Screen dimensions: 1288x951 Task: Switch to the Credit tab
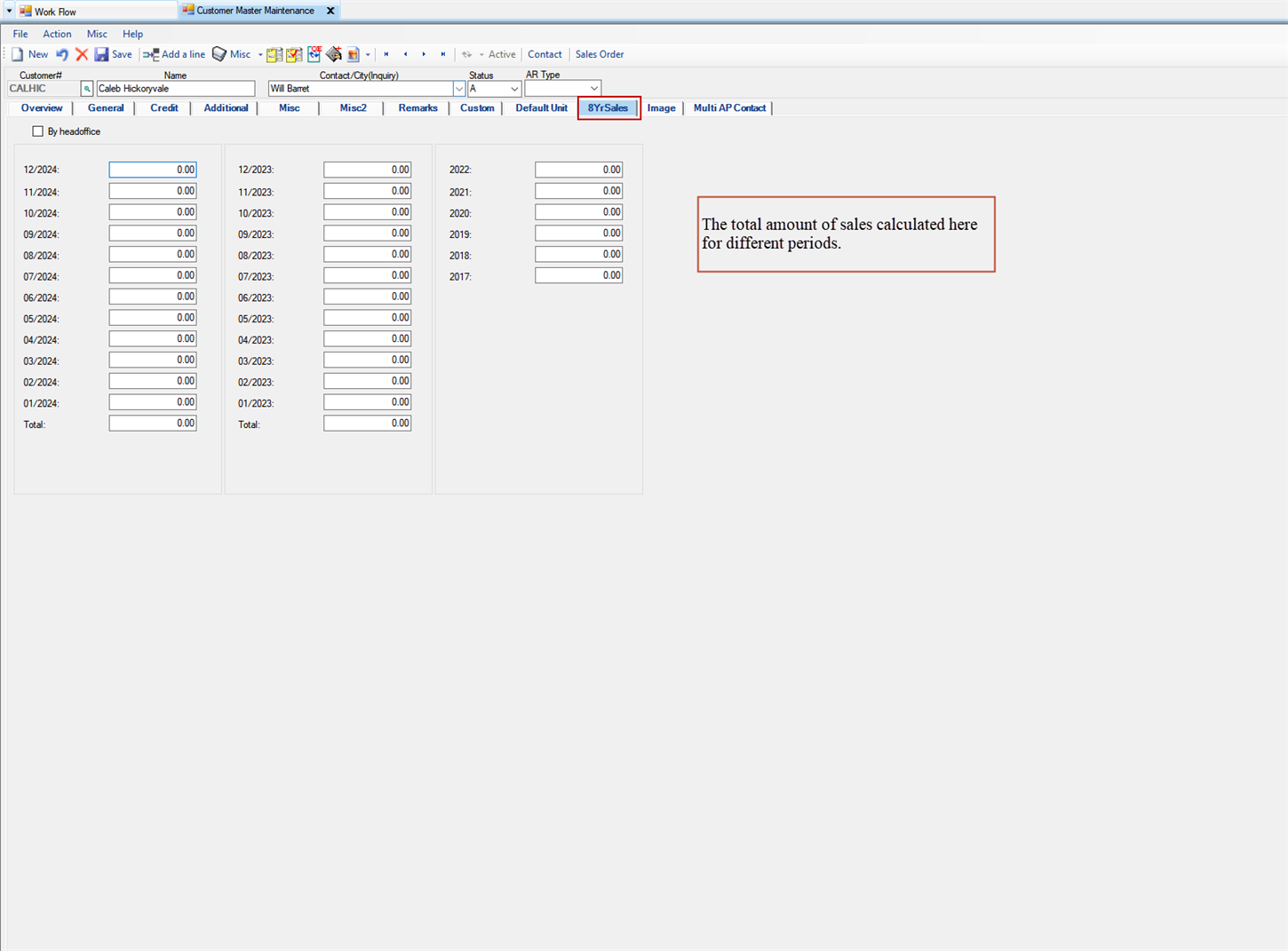163,107
